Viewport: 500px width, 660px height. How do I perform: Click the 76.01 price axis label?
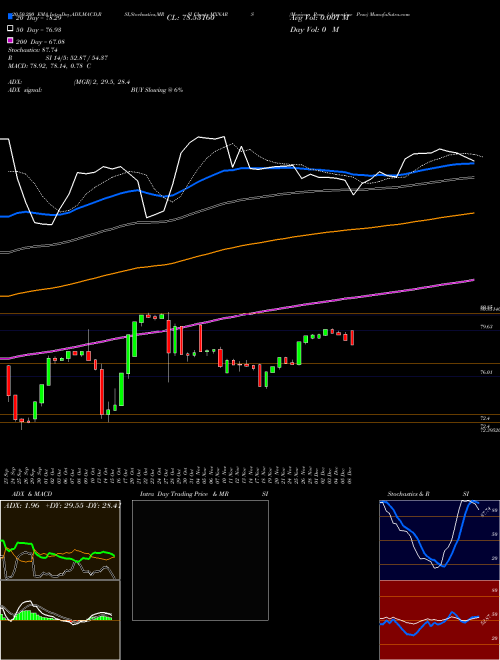point(486,372)
